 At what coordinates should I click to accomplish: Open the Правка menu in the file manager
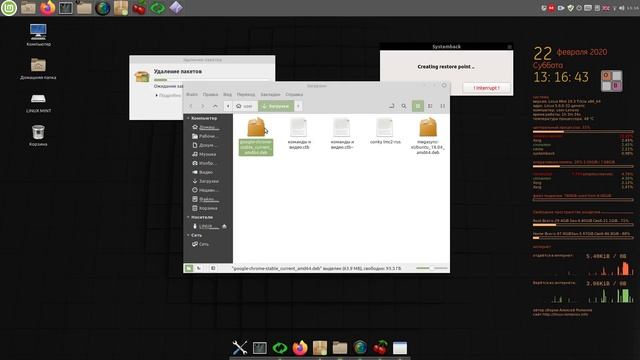(x=210, y=94)
